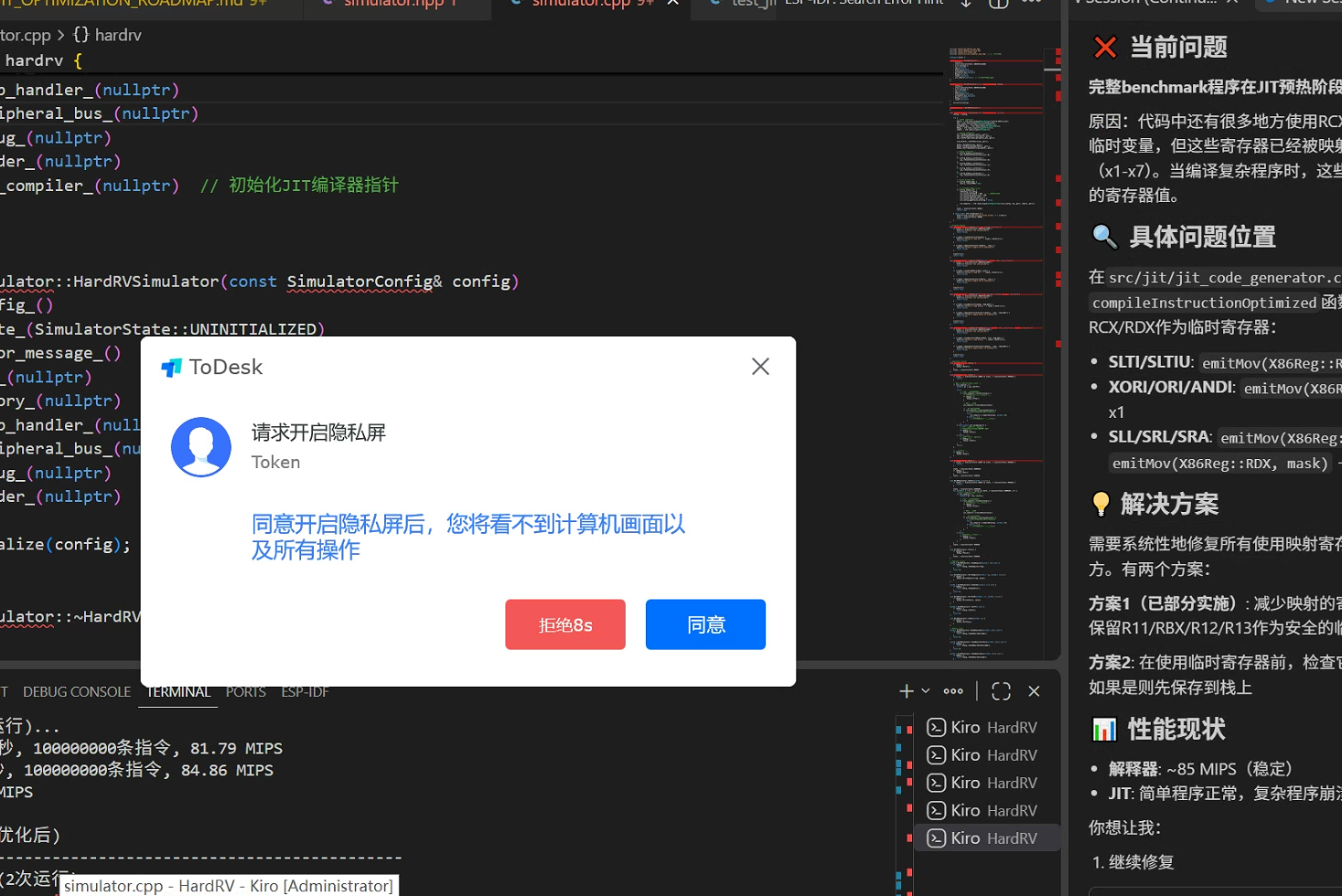Click the SLTI/SLTIU bullet in chat
Viewport: 1342px width, 896px height.
1151,362
